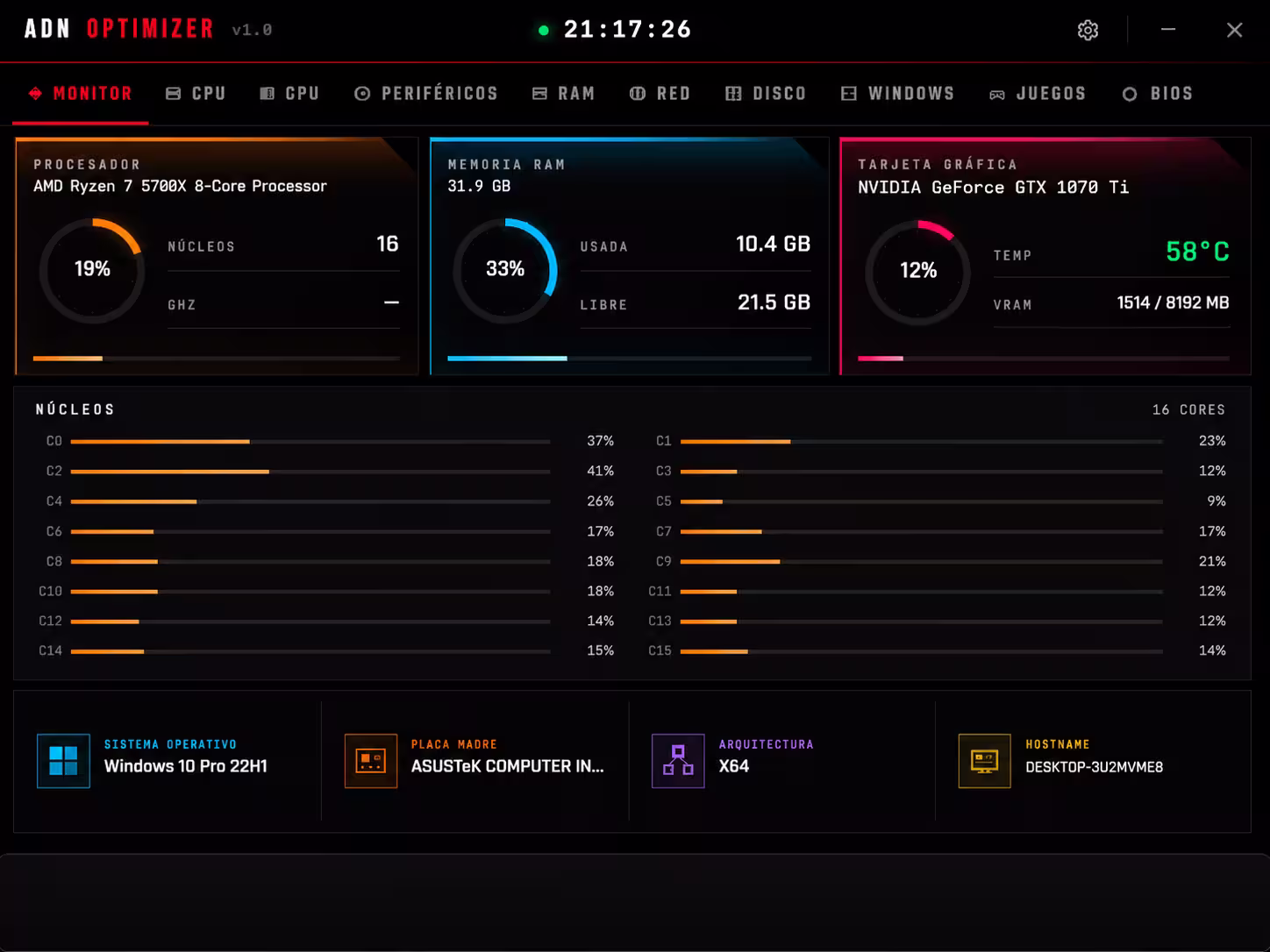Screen dimensions: 1270x952
Task: Click the motherboard icon beside Placa Madre
Action: pyautogui.click(x=371, y=761)
